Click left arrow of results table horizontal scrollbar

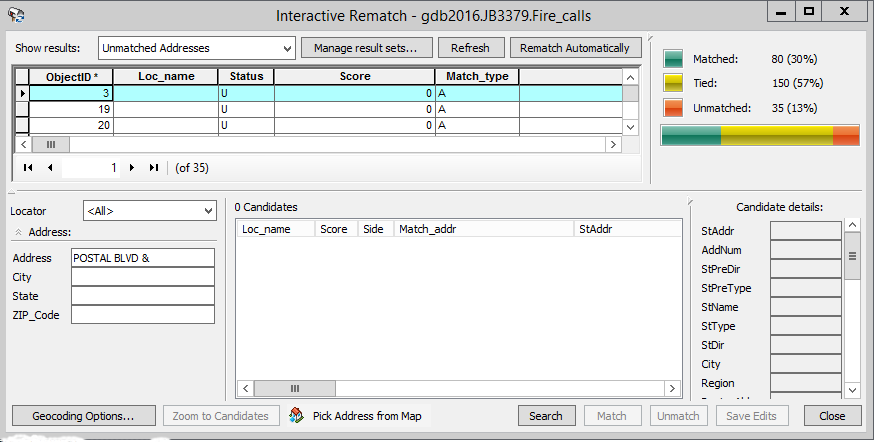click(23, 145)
